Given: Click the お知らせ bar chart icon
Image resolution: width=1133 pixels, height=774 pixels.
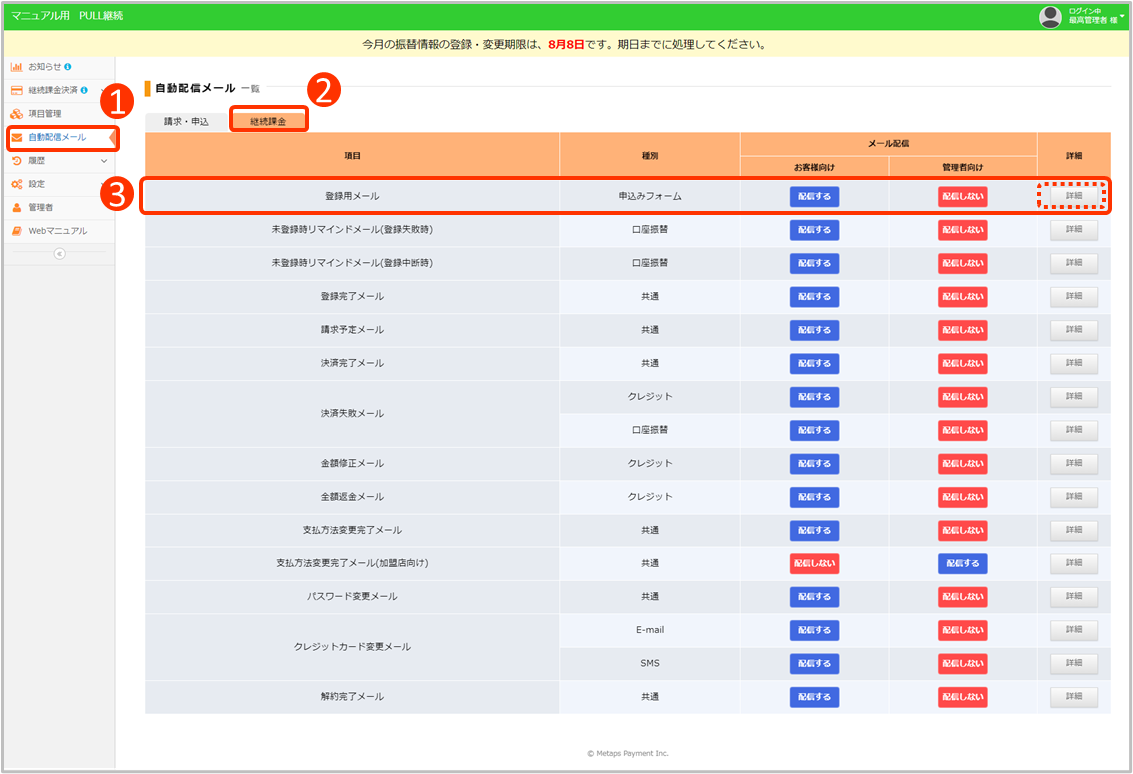Looking at the screenshot, I should [16, 67].
